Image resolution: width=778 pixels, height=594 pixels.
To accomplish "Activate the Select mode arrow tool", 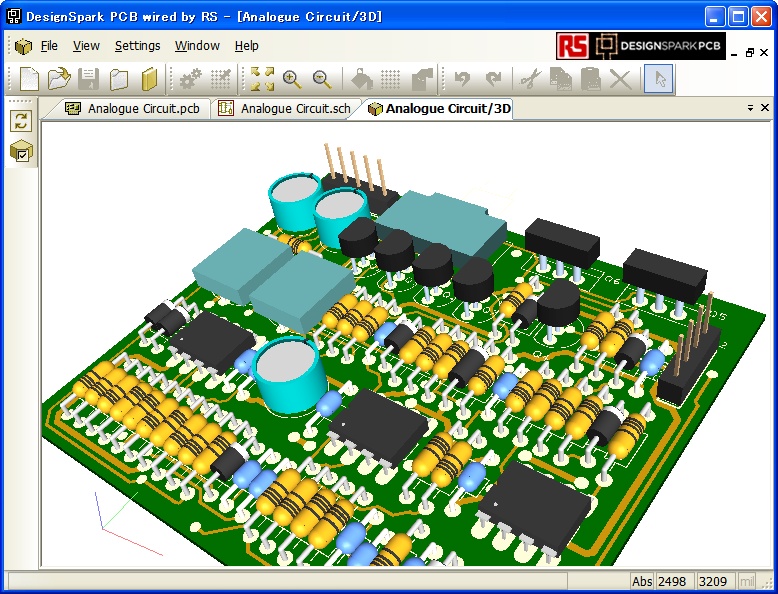I will 659,79.
